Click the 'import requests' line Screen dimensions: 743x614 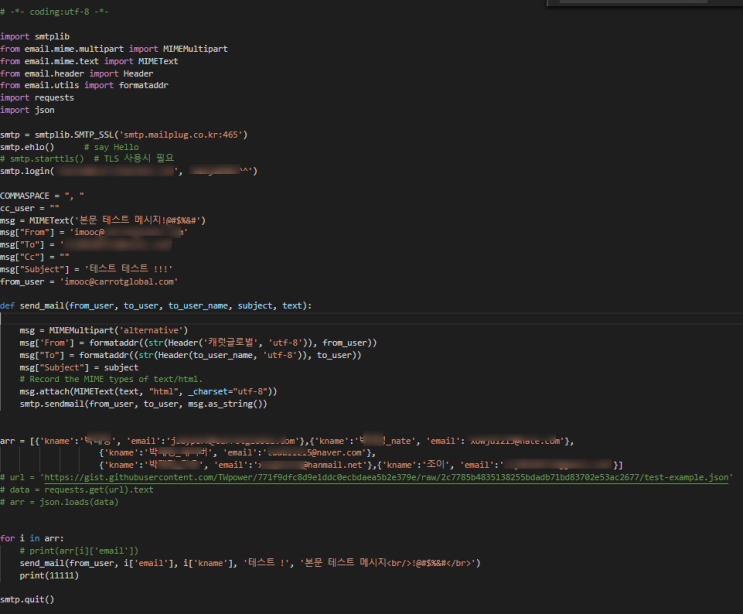pos(36,98)
